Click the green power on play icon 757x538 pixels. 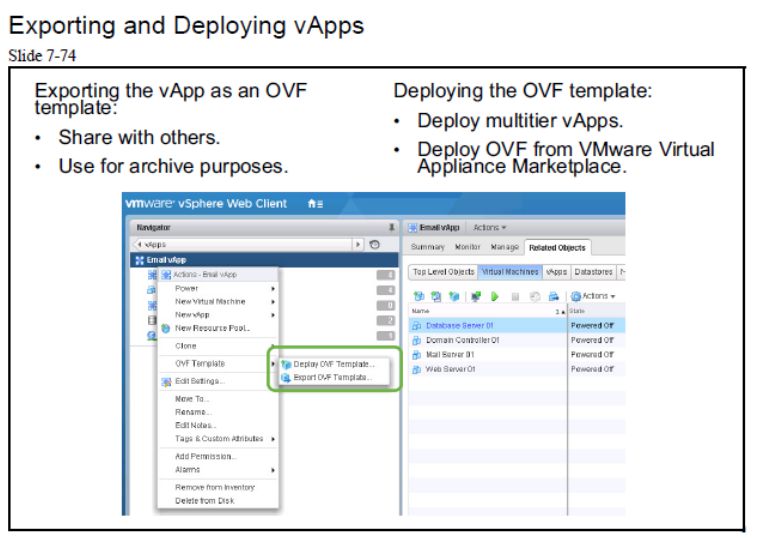(x=494, y=296)
